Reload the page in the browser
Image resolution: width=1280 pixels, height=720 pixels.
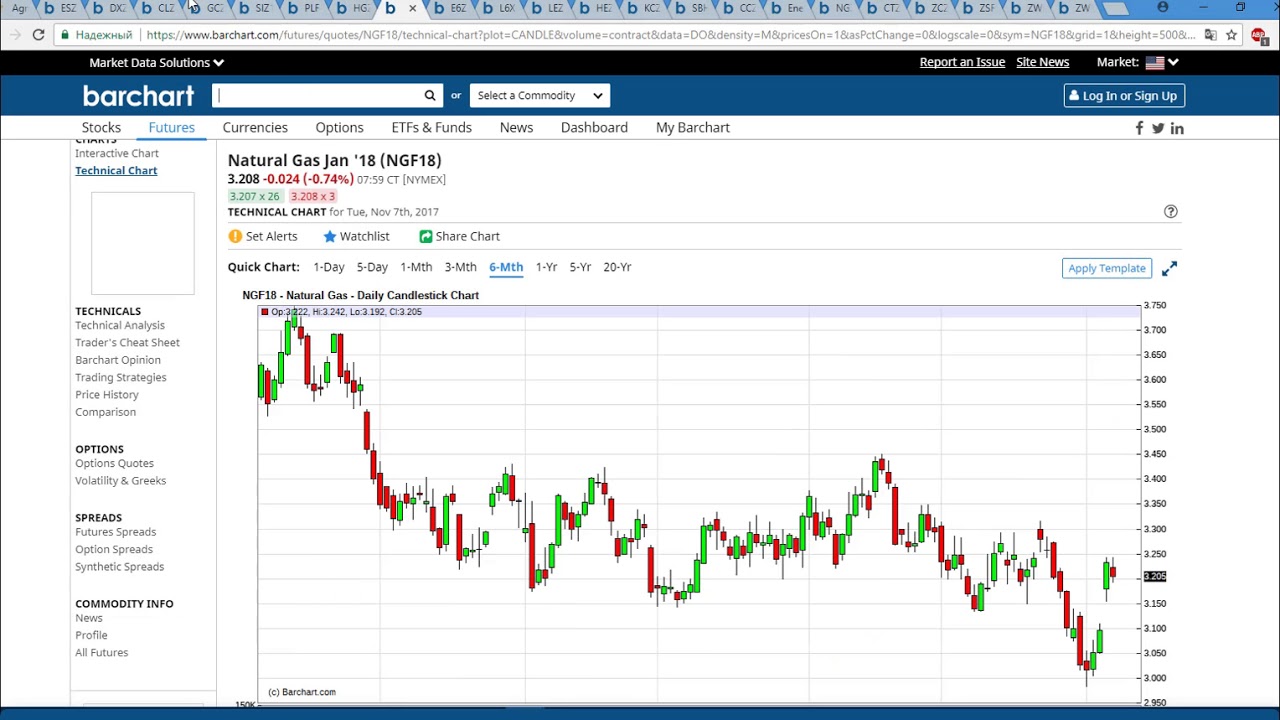coord(38,35)
